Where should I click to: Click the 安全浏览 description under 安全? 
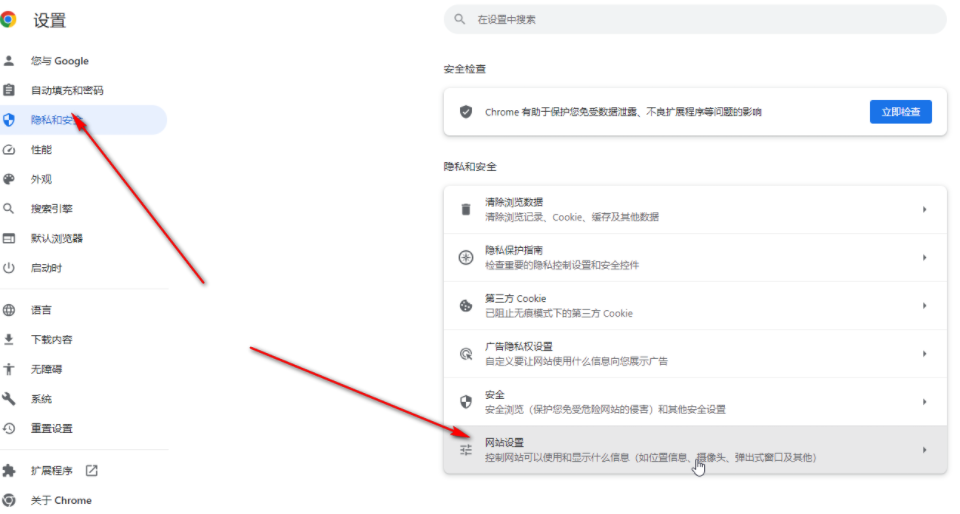click(605, 409)
